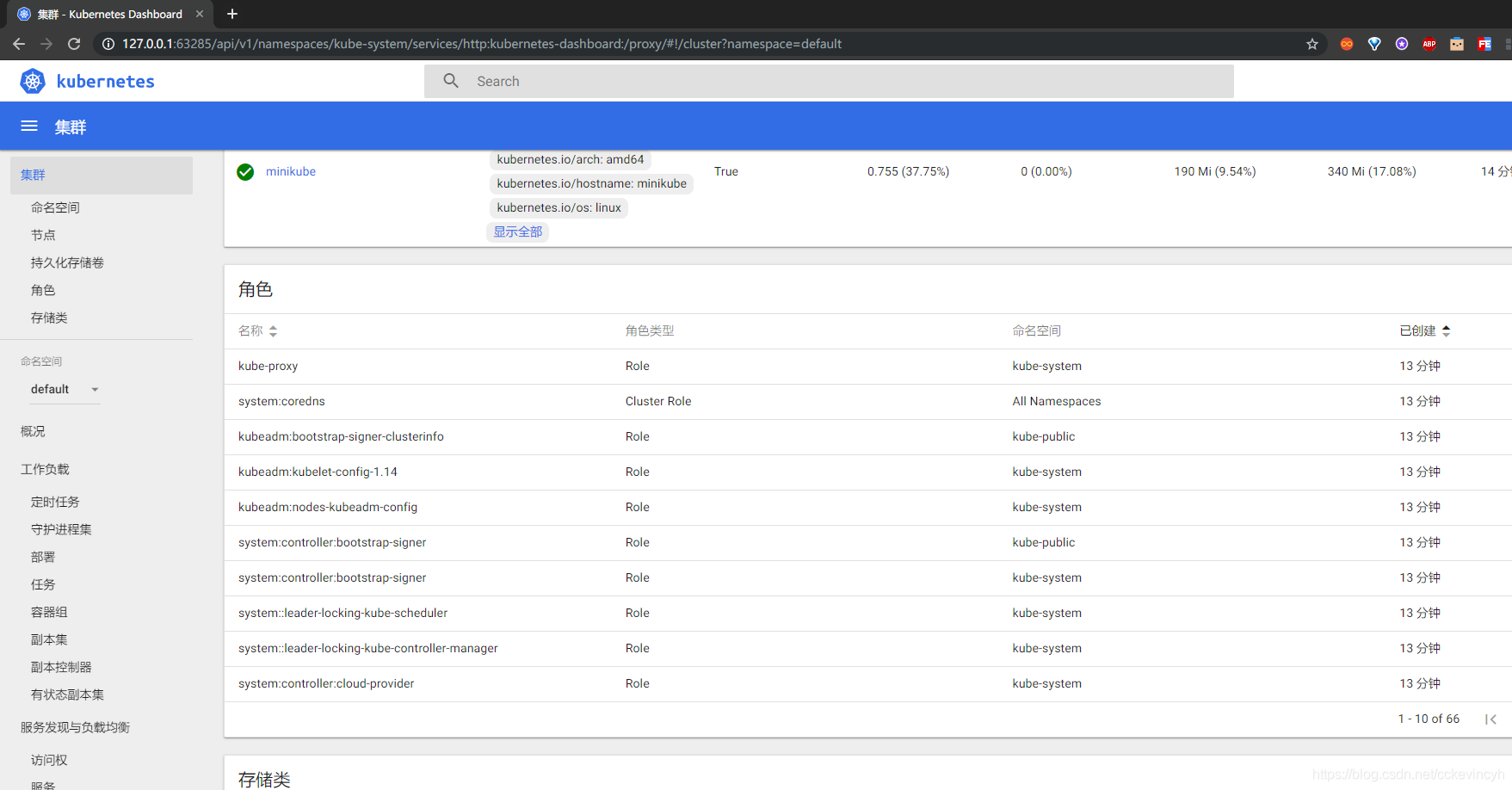Open 部署 in sidebar
The image size is (1512, 790).
pos(43,557)
